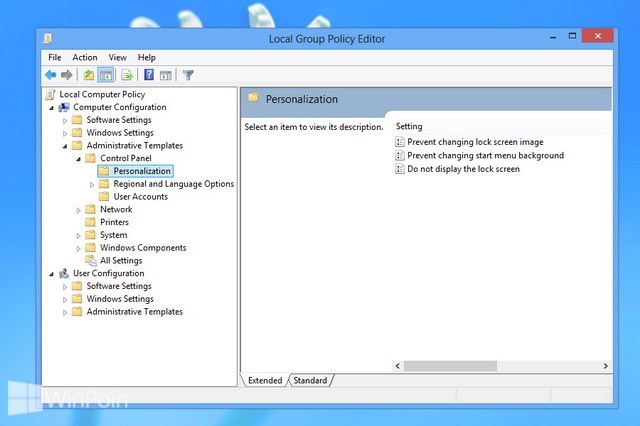Expand the Network node

(78, 211)
